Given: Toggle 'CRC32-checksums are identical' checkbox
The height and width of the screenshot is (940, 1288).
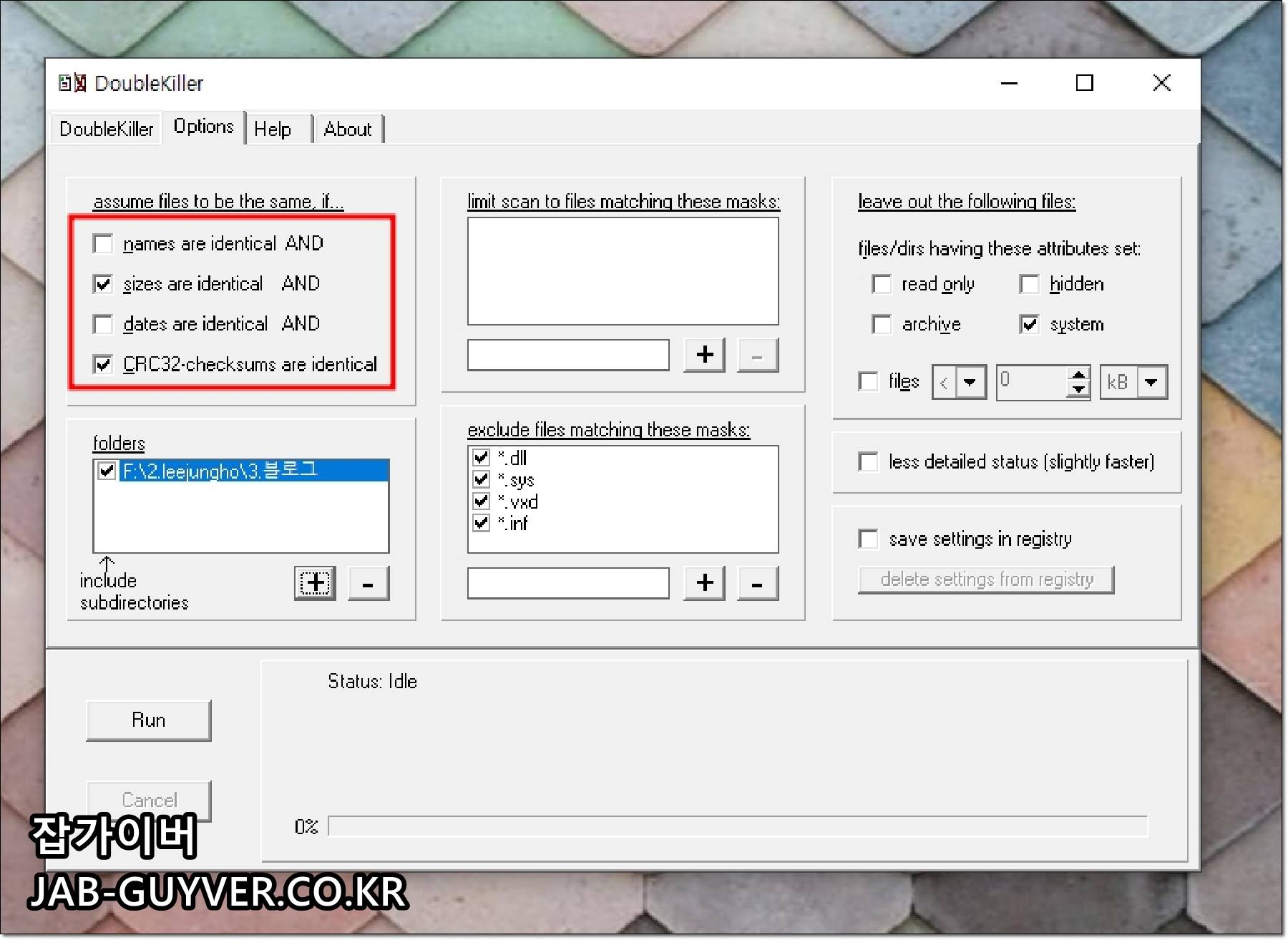Looking at the screenshot, I should click(x=103, y=364).
